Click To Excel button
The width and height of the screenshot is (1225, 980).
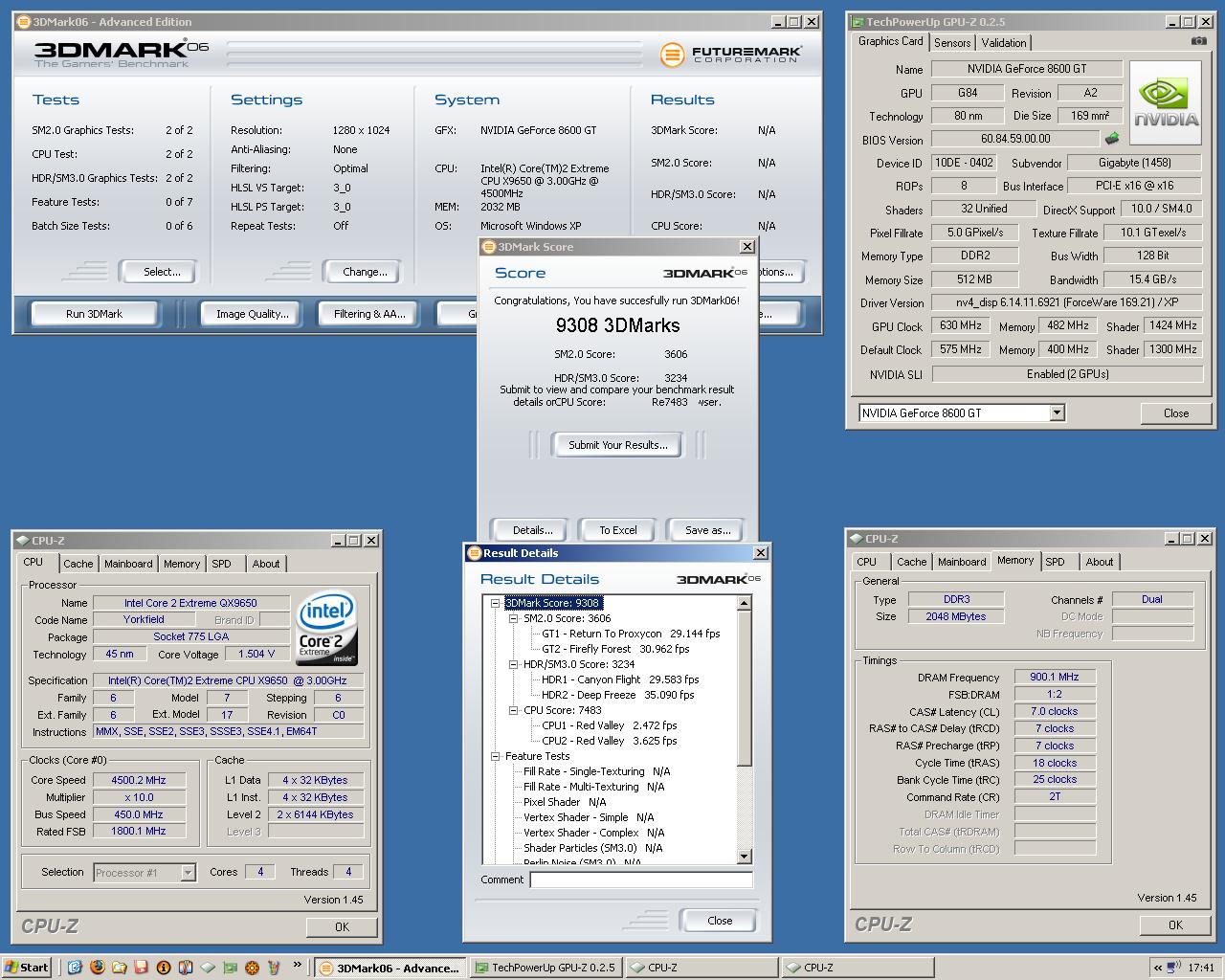[618, 530]
